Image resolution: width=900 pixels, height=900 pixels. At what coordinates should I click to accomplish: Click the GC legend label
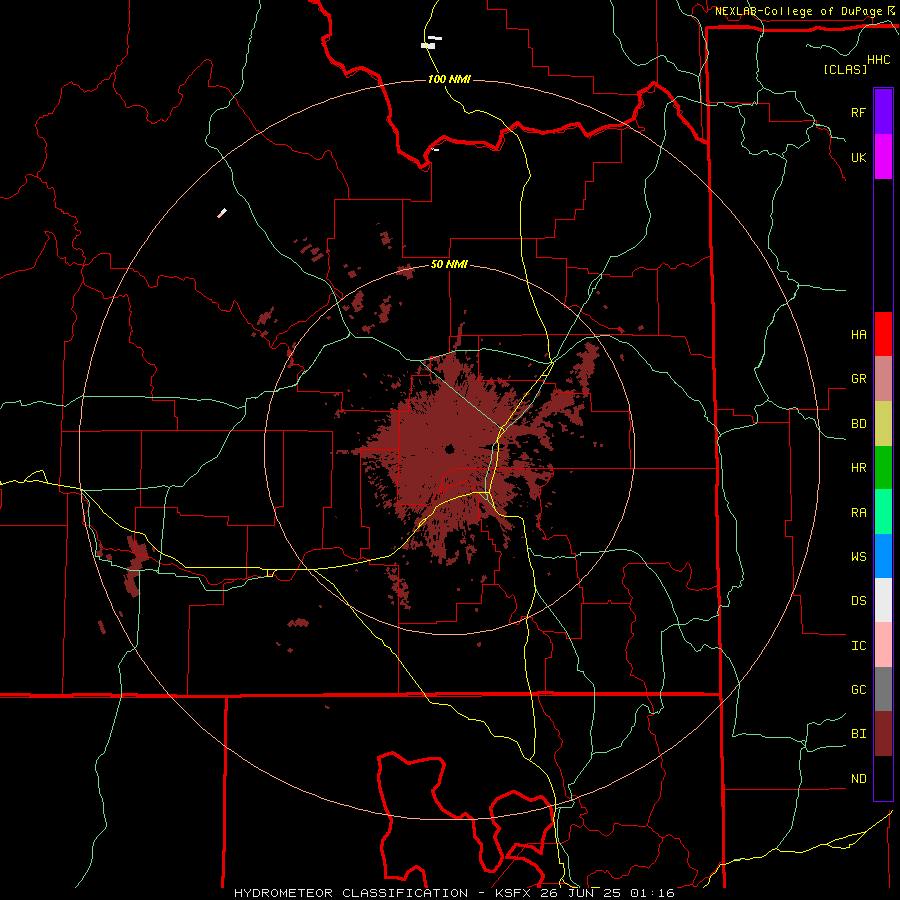(x=858, y=689)
